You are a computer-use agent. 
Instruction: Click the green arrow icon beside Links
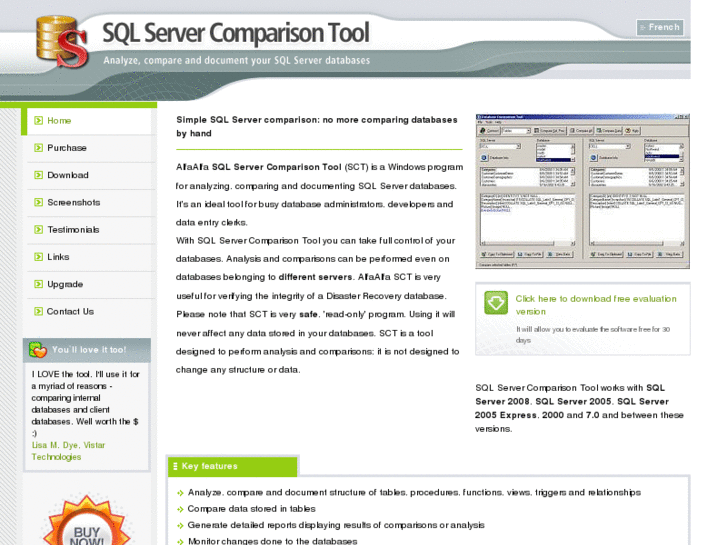[x=38, y=257]
